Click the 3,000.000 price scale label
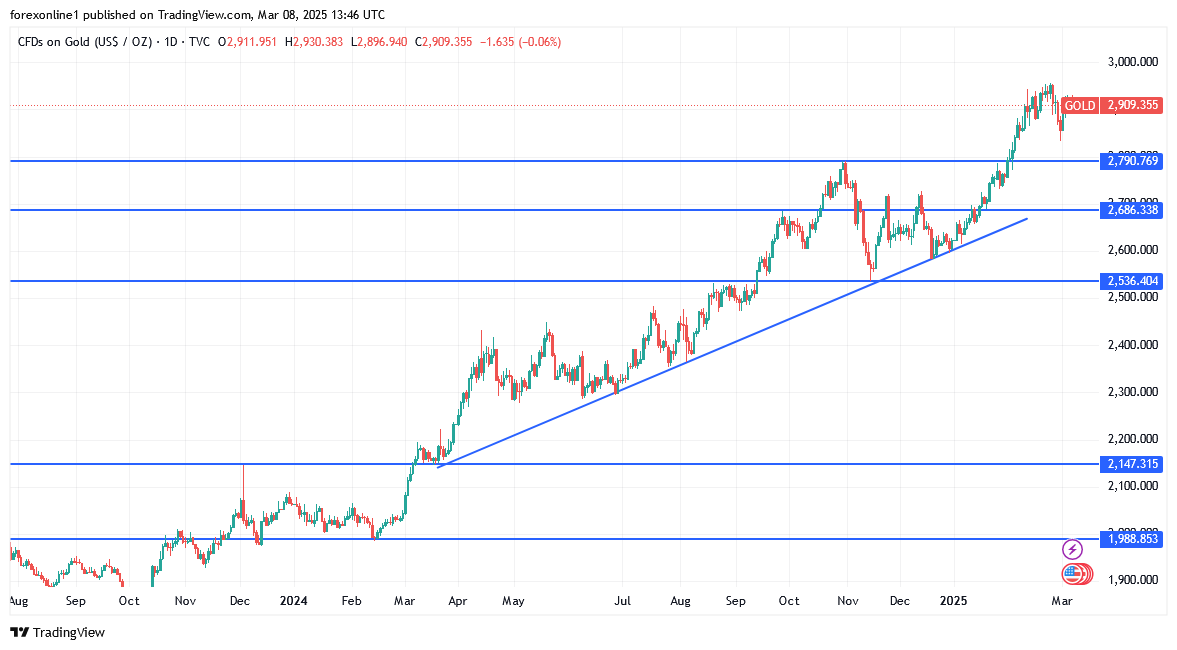This screenshot has height=650, width=1177. (1132, 62)
